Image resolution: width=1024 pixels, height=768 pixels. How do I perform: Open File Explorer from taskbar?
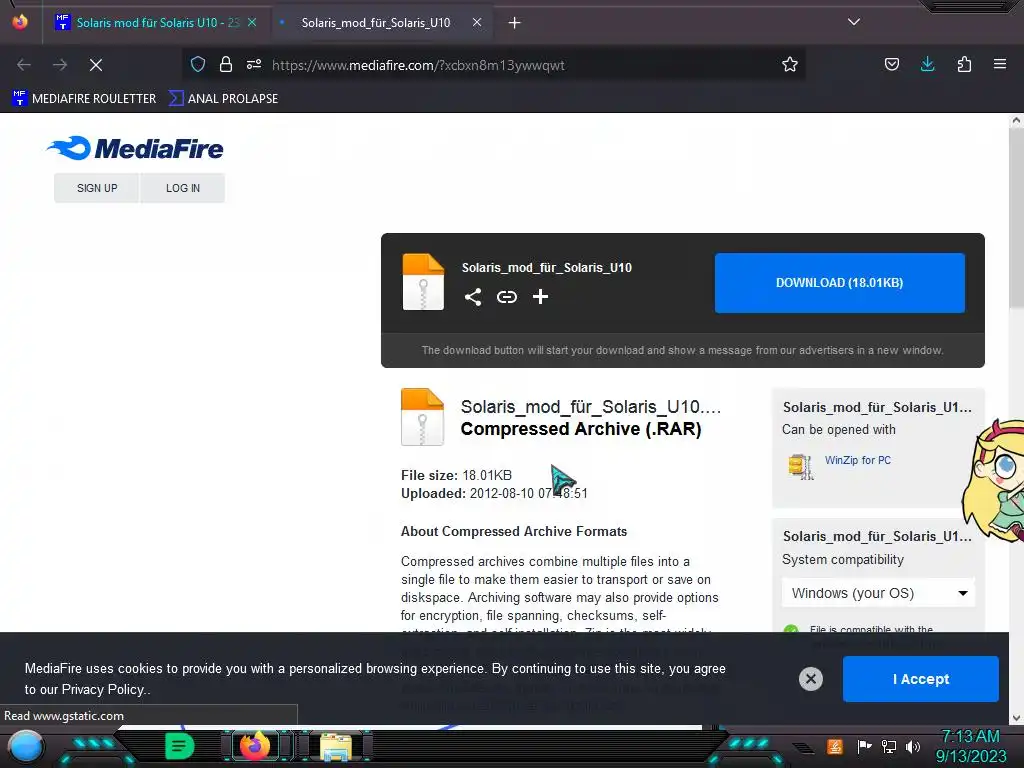point(336,746)
